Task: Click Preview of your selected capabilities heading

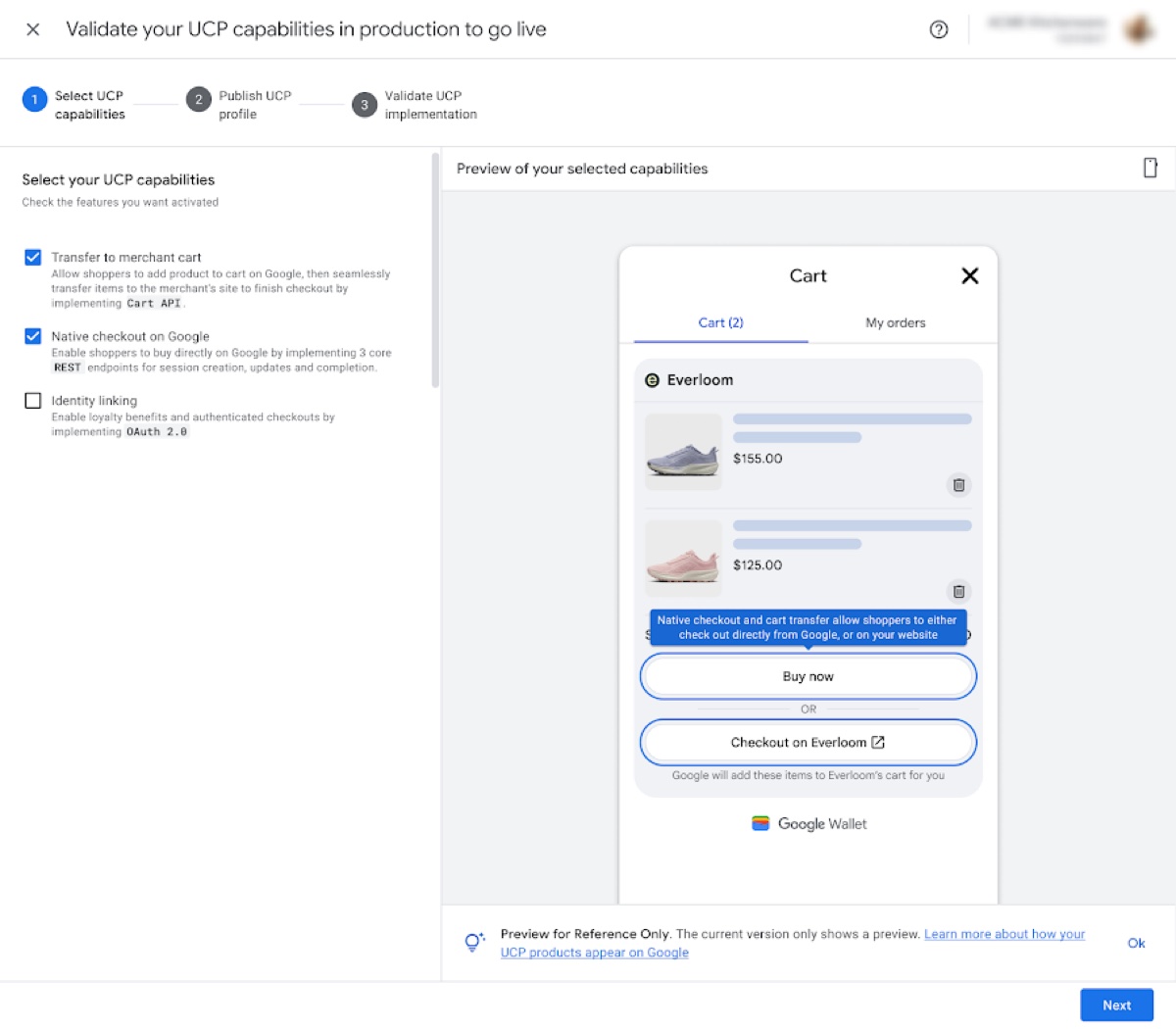Action: pyautogui.click(x=582, y=169)
